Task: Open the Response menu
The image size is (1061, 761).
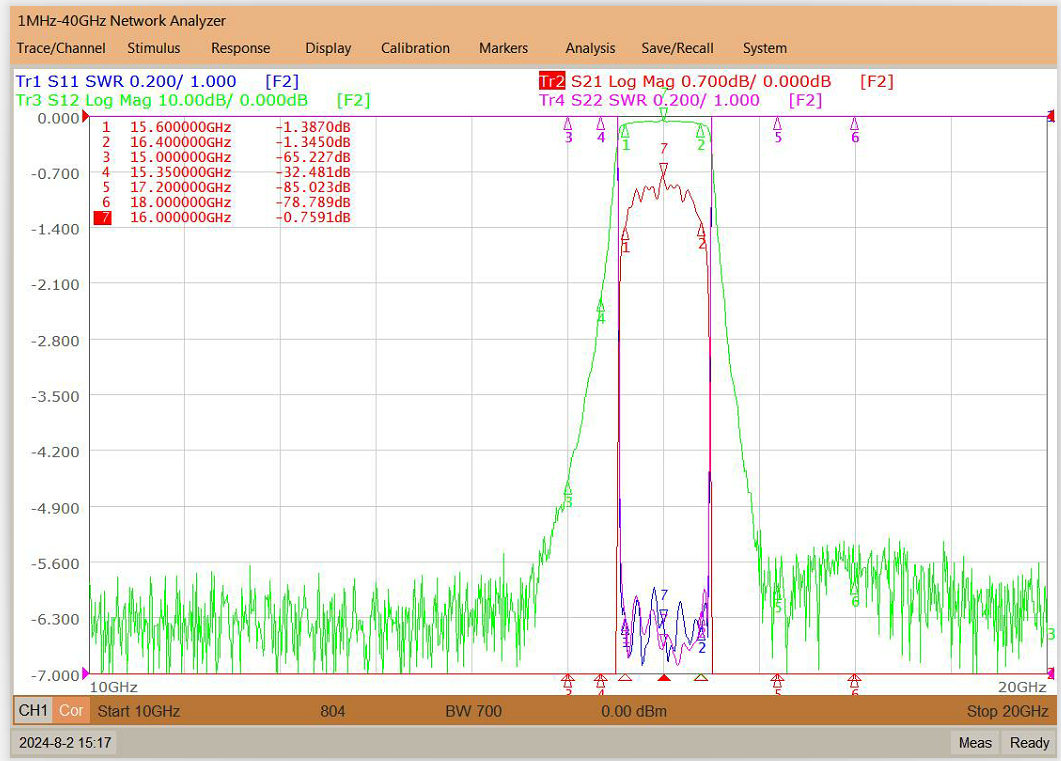Action: [x=240, y=48]
